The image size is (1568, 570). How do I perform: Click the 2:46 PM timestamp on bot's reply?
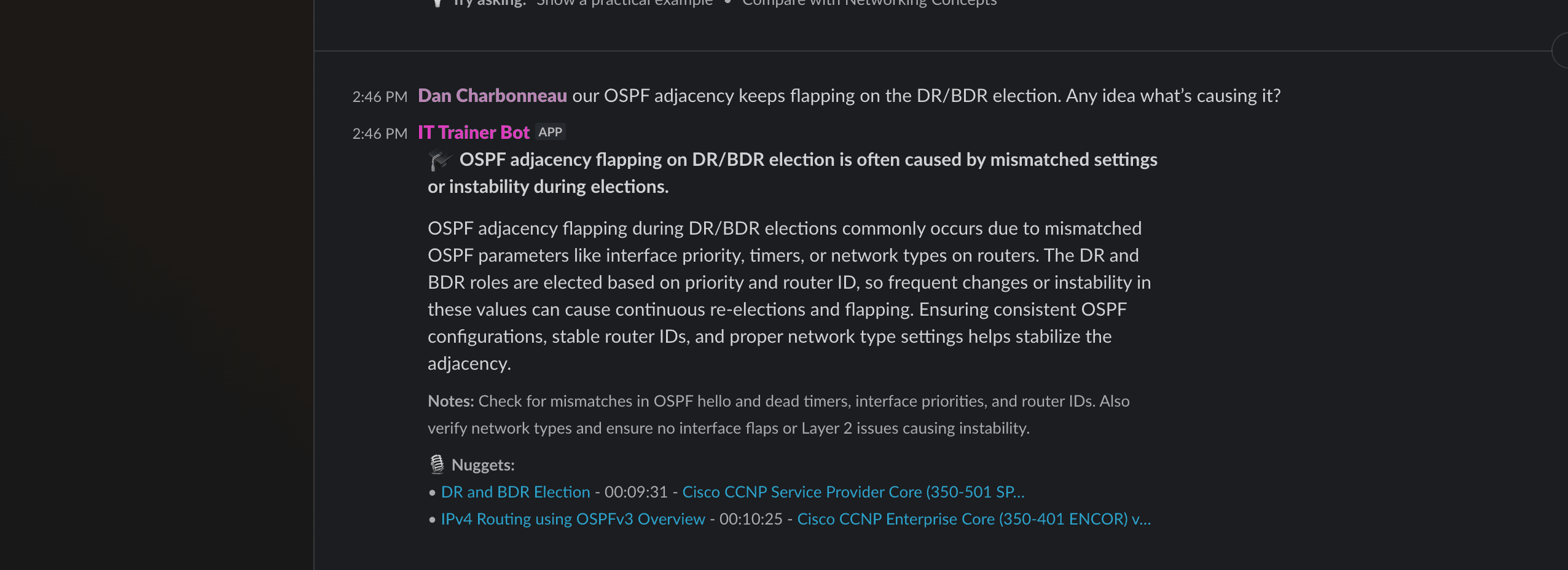(x=380, y=134)
